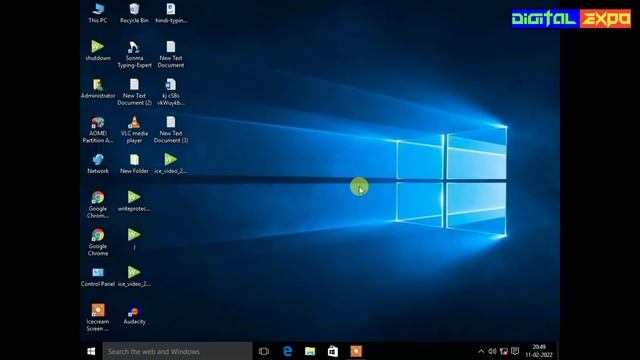Select the Recycle Bin icon
The image size is (640, 360).
(x=134, y=13)
